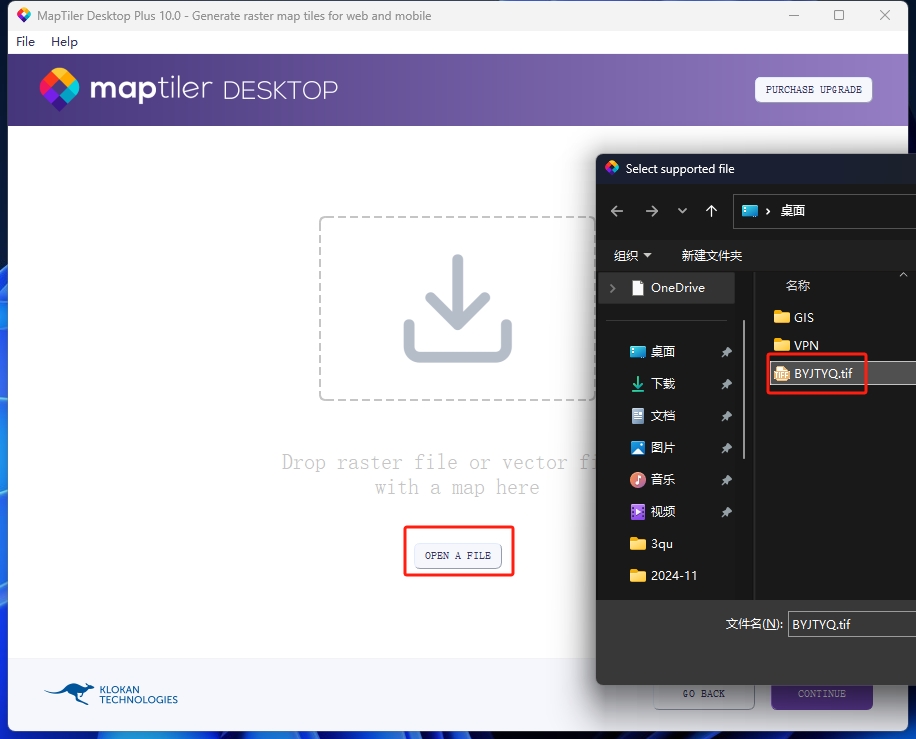This screenshot has height=739, width=916.
Task: Unpin 音乐 using its pin icon
Action: coord(726,480)
